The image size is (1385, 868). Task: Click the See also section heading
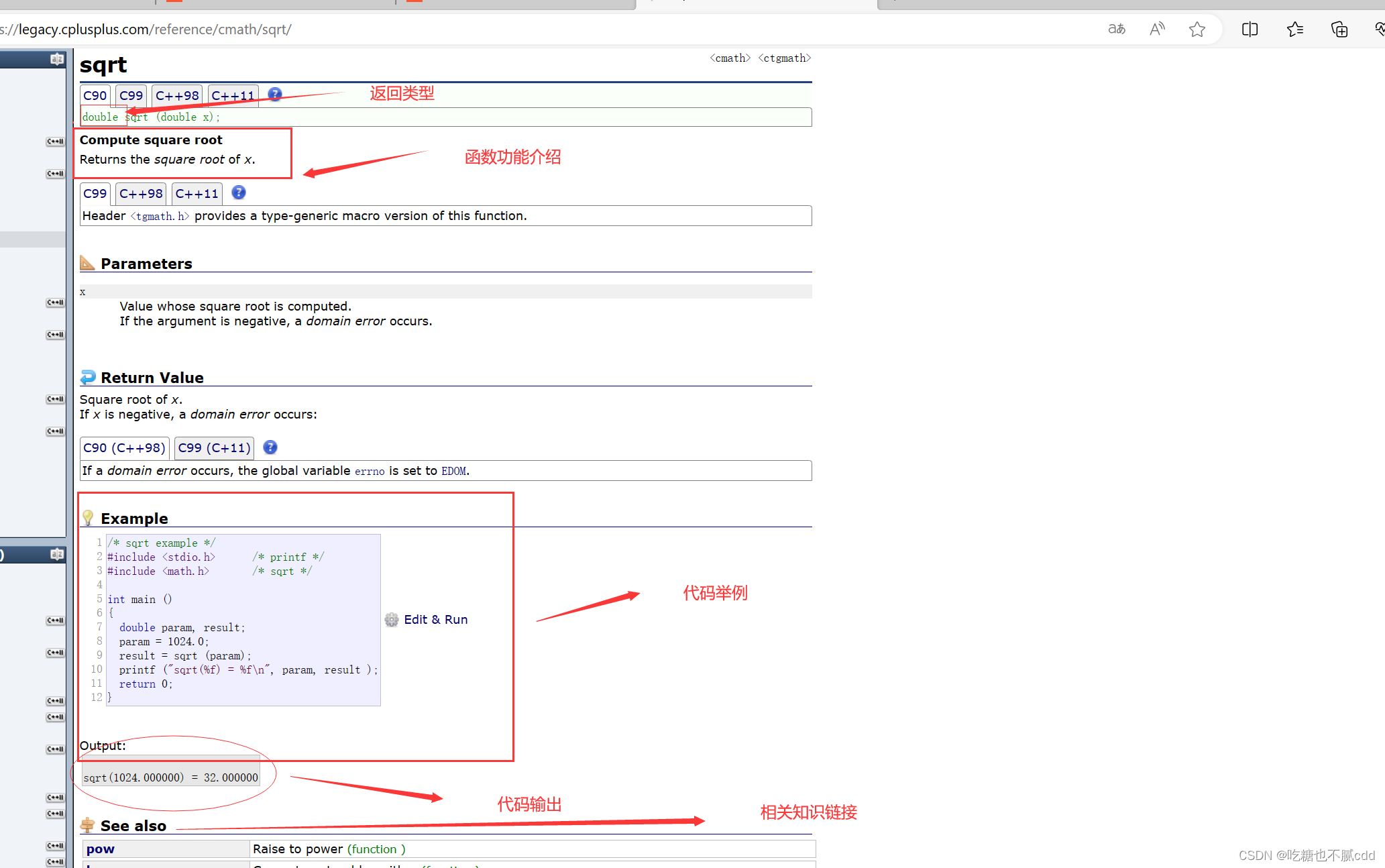(133, 826)
